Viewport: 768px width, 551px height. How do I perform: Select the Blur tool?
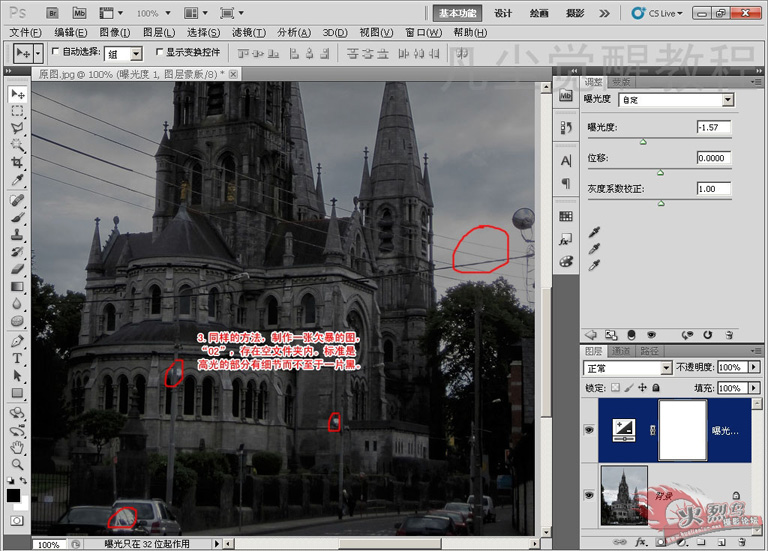(x=18, y=303)
